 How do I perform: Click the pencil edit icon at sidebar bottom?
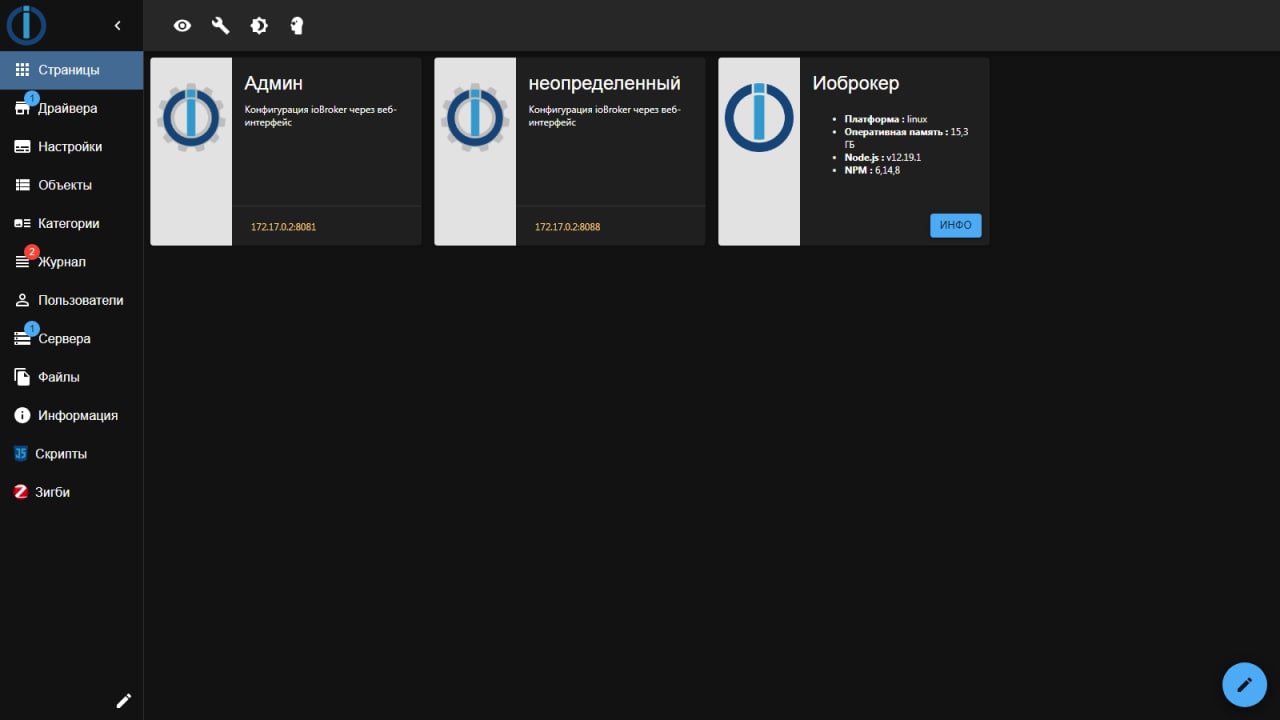coord(123,701)
